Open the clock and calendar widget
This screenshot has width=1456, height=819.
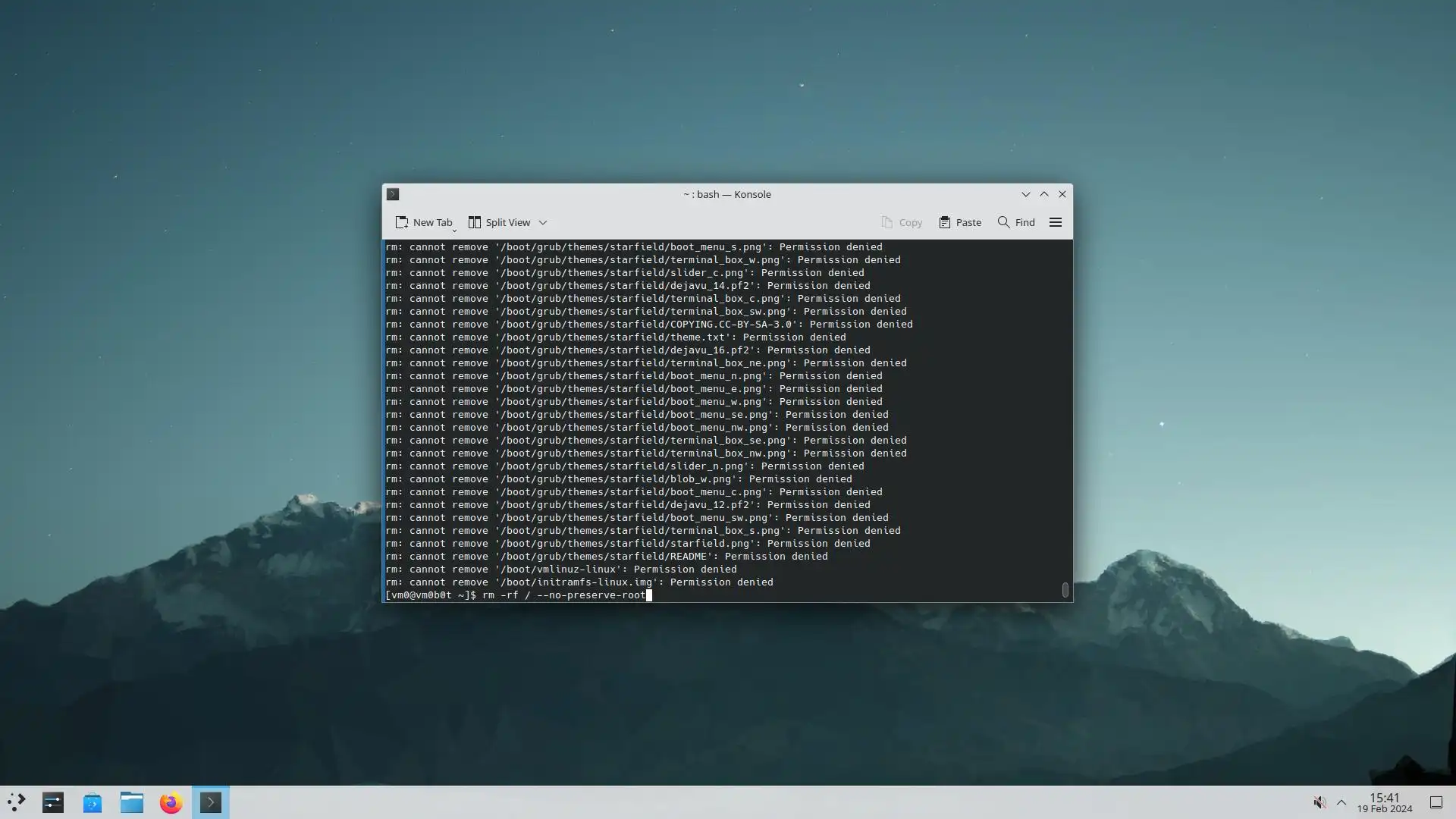(1384, 802)
